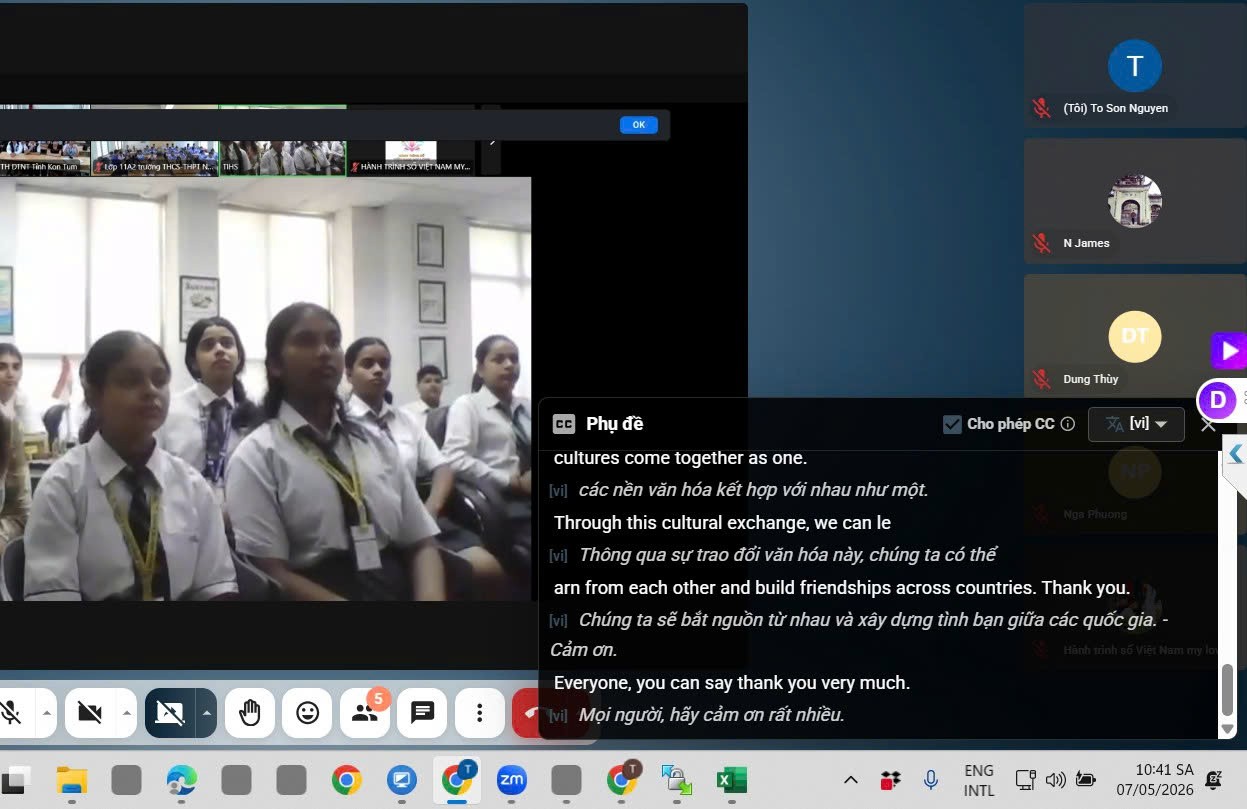Click next arrow of the thumbnail strip
This screenshot has width=1247, height=809.
491,142
